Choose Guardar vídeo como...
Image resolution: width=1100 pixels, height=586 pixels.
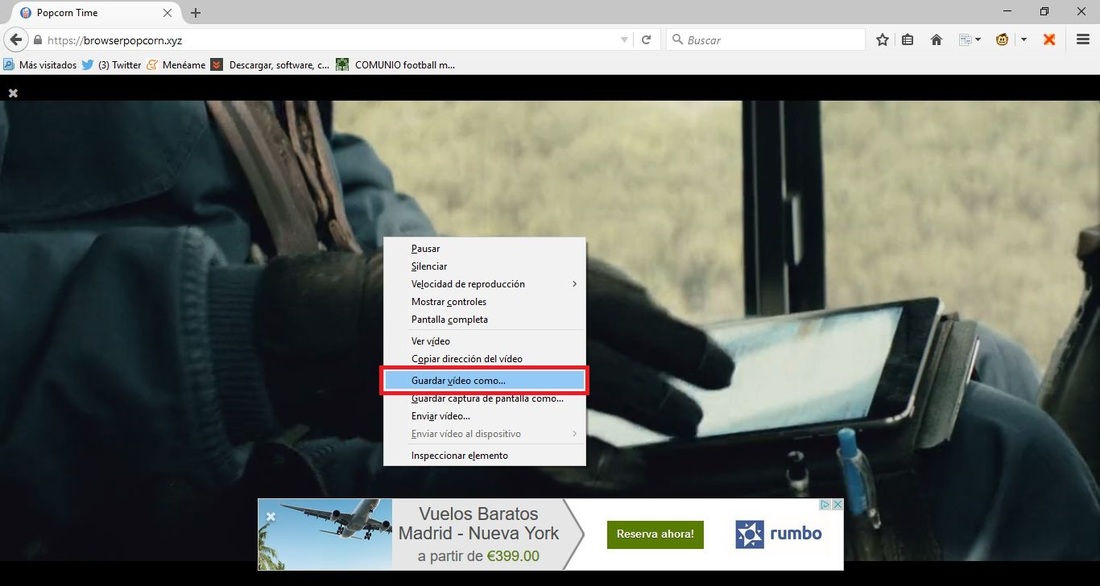484,380
